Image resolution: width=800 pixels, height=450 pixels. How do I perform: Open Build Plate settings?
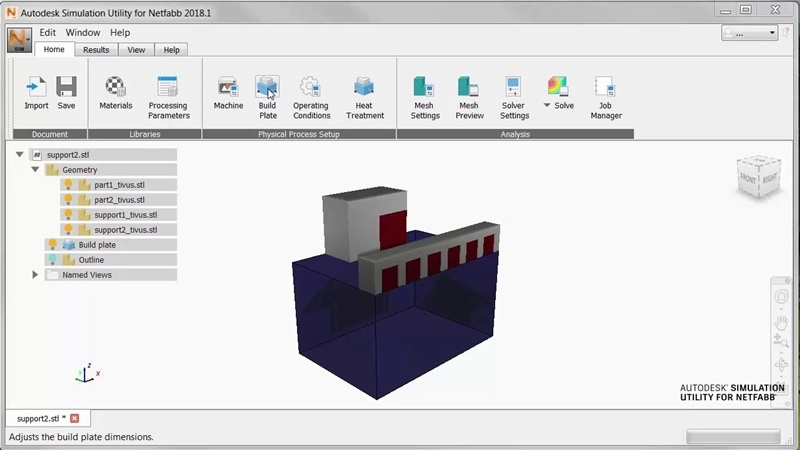pos(267,97)
